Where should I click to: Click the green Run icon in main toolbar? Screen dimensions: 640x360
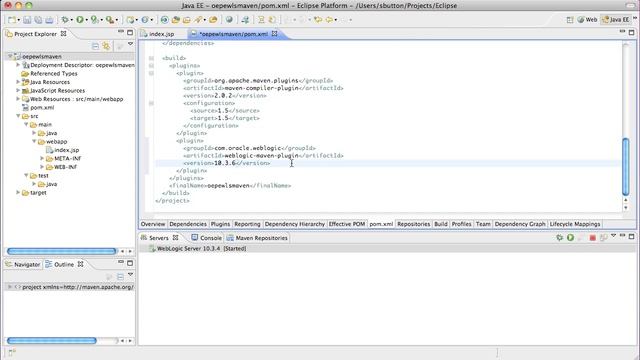coord(80,20)
